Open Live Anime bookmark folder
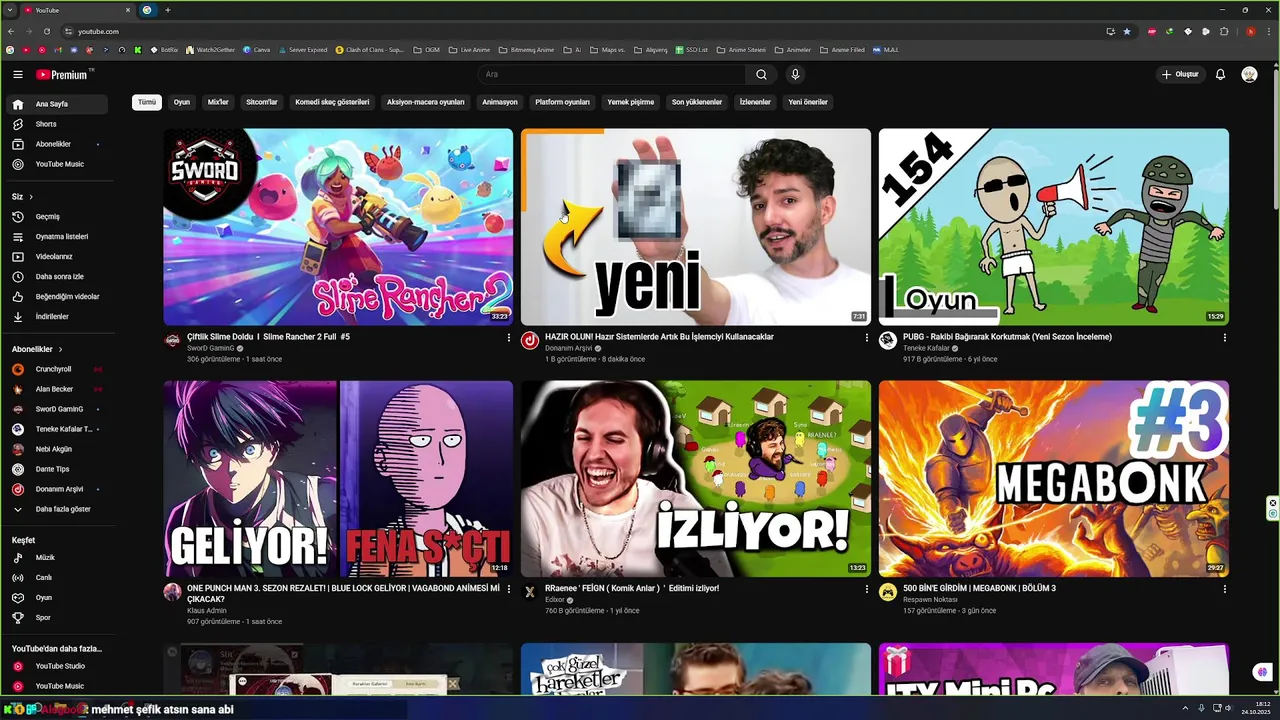Image resolution: width=1280 pixels, height=720 pixels. (x=469, y=49)
